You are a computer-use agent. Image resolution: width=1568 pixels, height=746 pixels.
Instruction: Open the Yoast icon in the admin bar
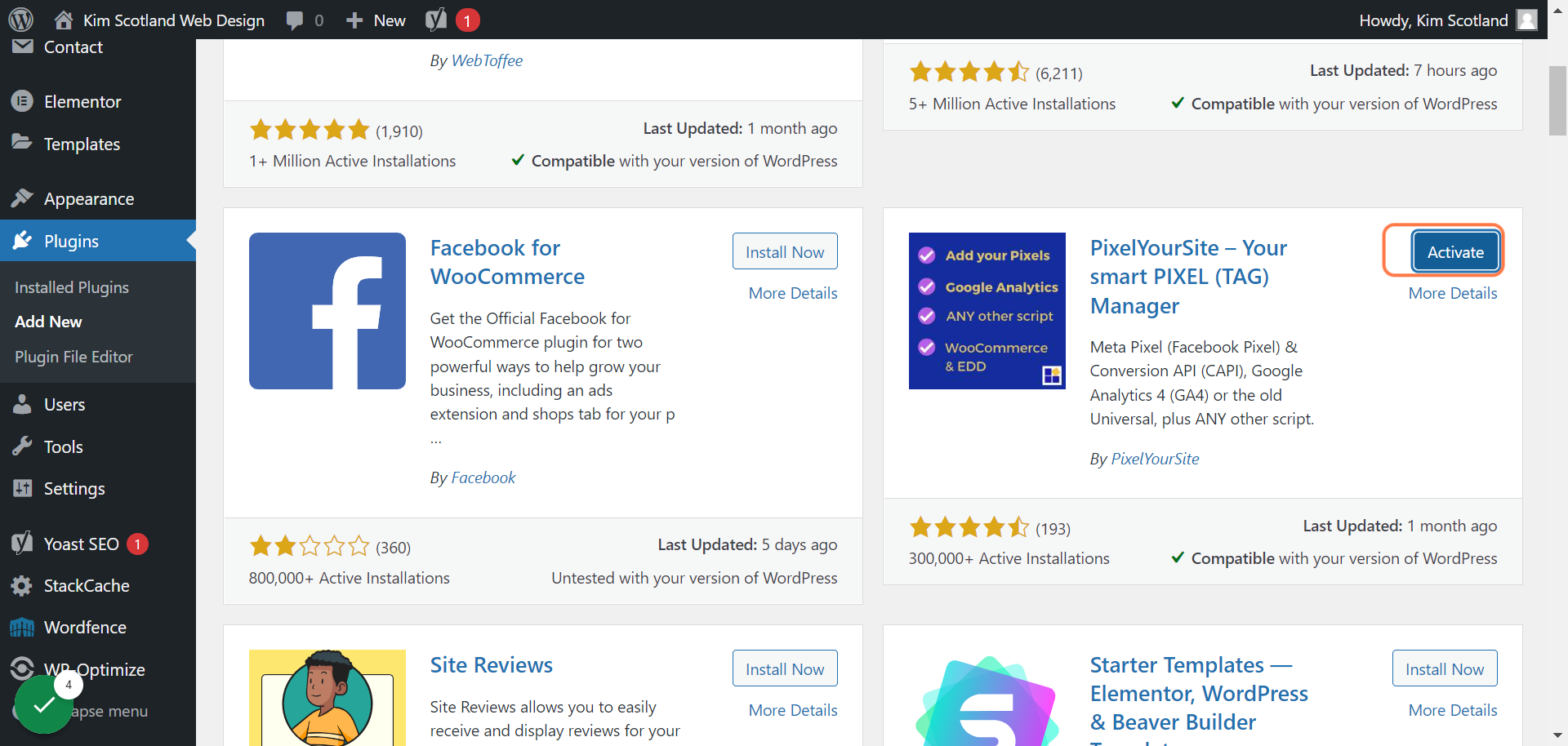coord(436,20)
